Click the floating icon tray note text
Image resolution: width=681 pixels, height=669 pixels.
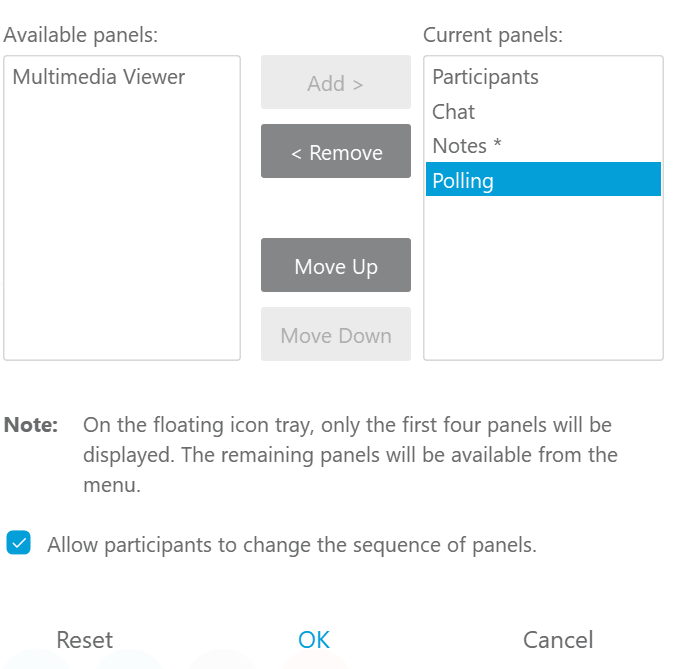[x=350, y=455]
